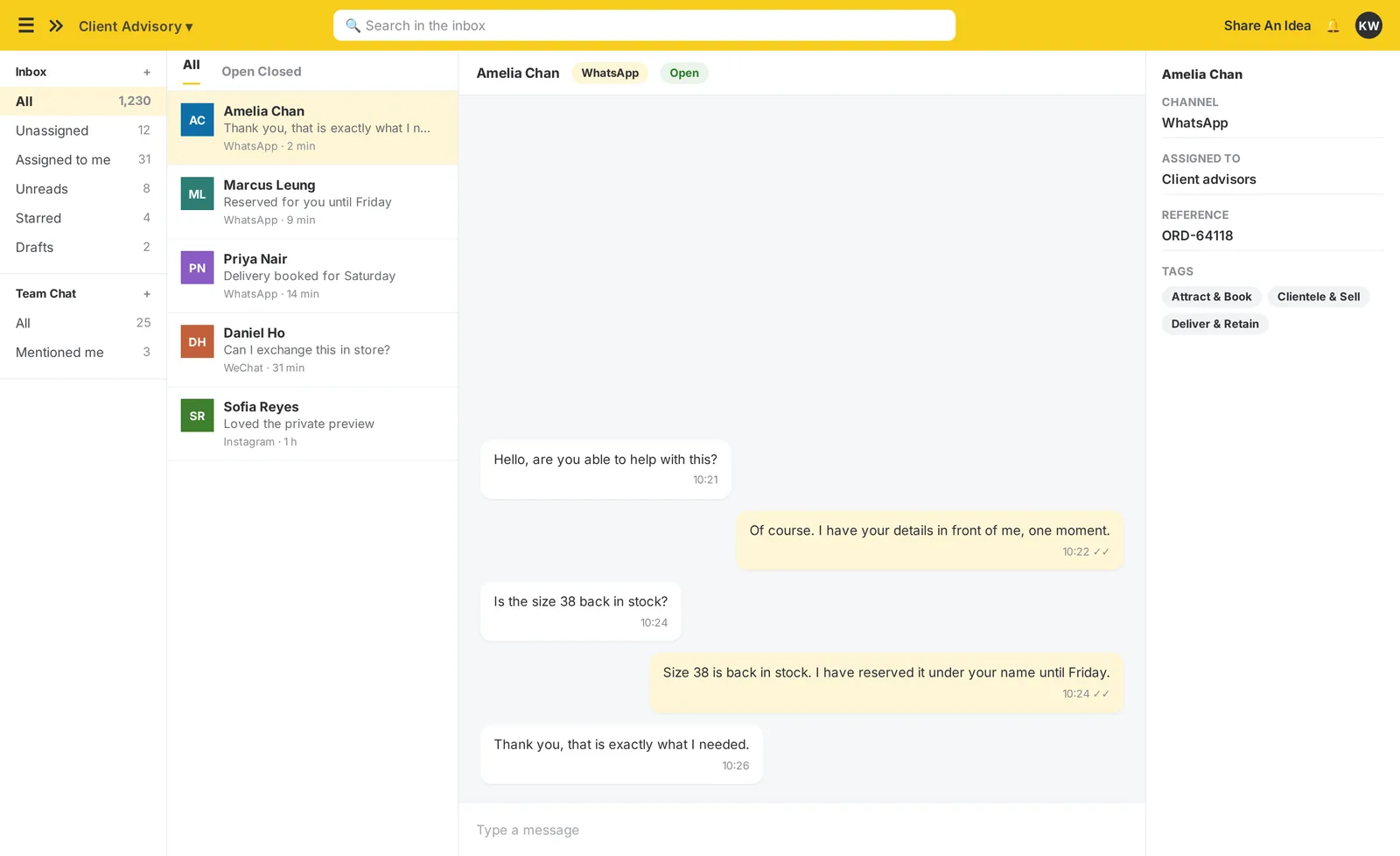Open the Starred folder
The height and width of the screenshot is (856, 1400).
tap(83, 218)
